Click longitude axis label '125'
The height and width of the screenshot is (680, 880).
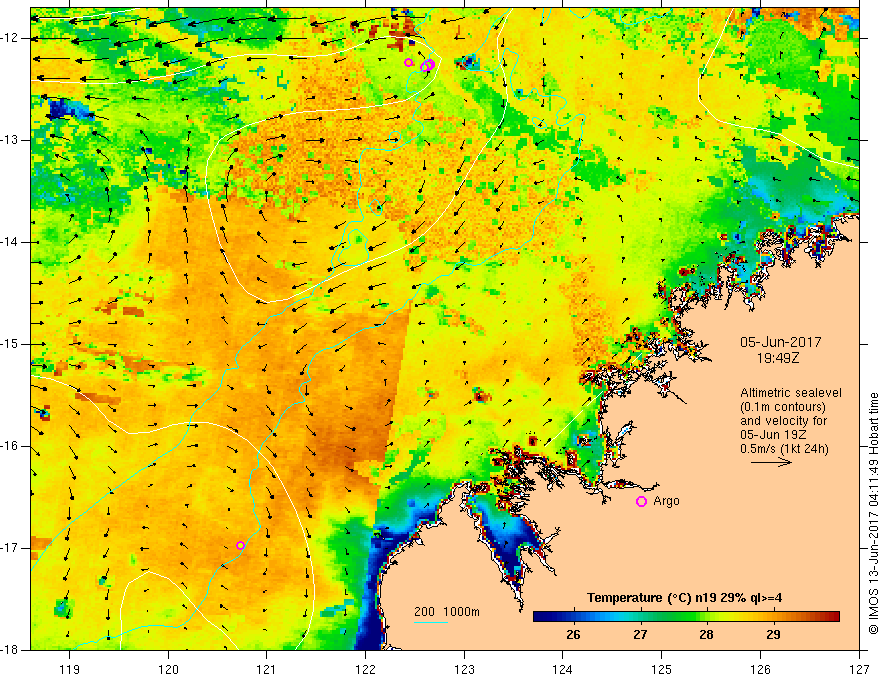(662, 669)
